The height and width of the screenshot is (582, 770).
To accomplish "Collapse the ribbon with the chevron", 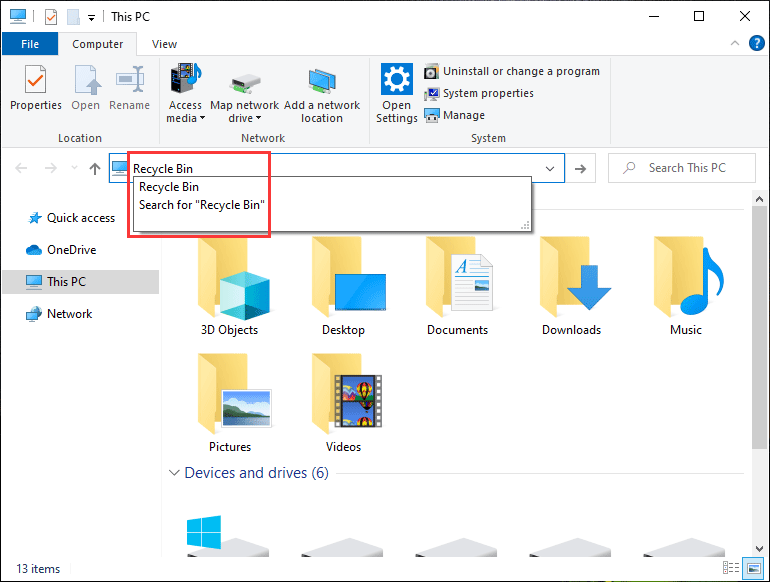I will pos(735,43).
